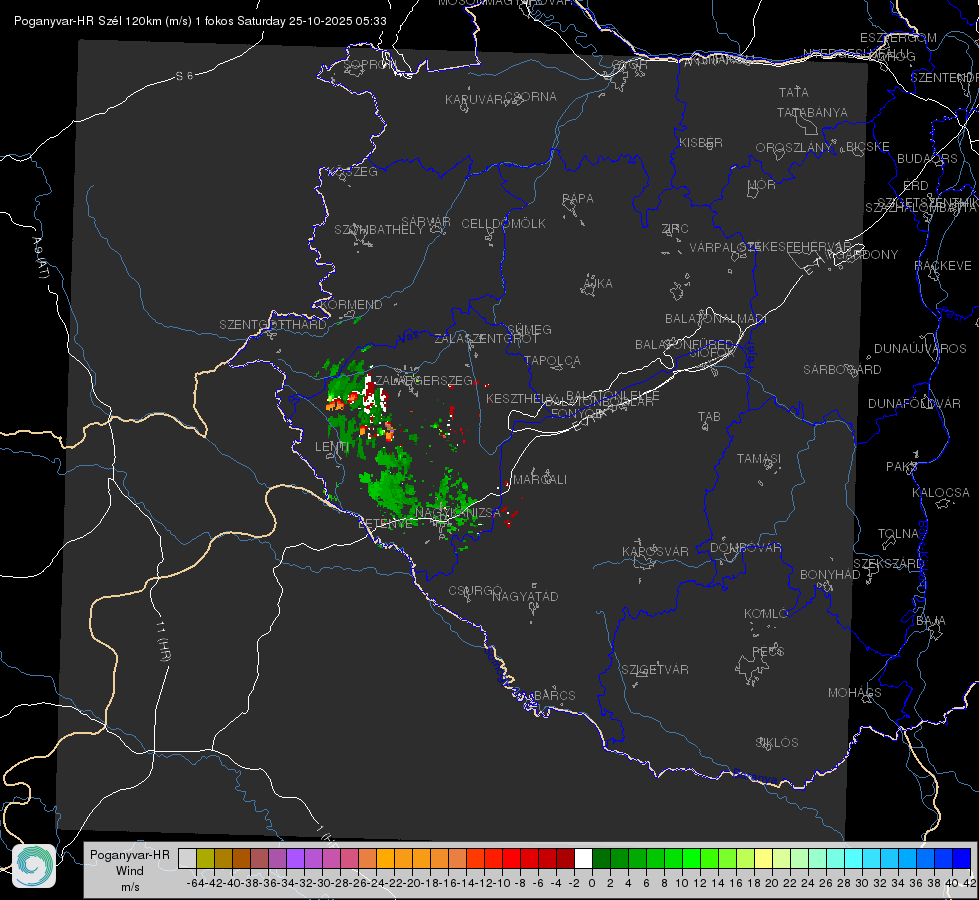This screenshot has width=979, height=900.
Task: Click the KAPUVÁR city label
Action: click(x=475, y=100)
